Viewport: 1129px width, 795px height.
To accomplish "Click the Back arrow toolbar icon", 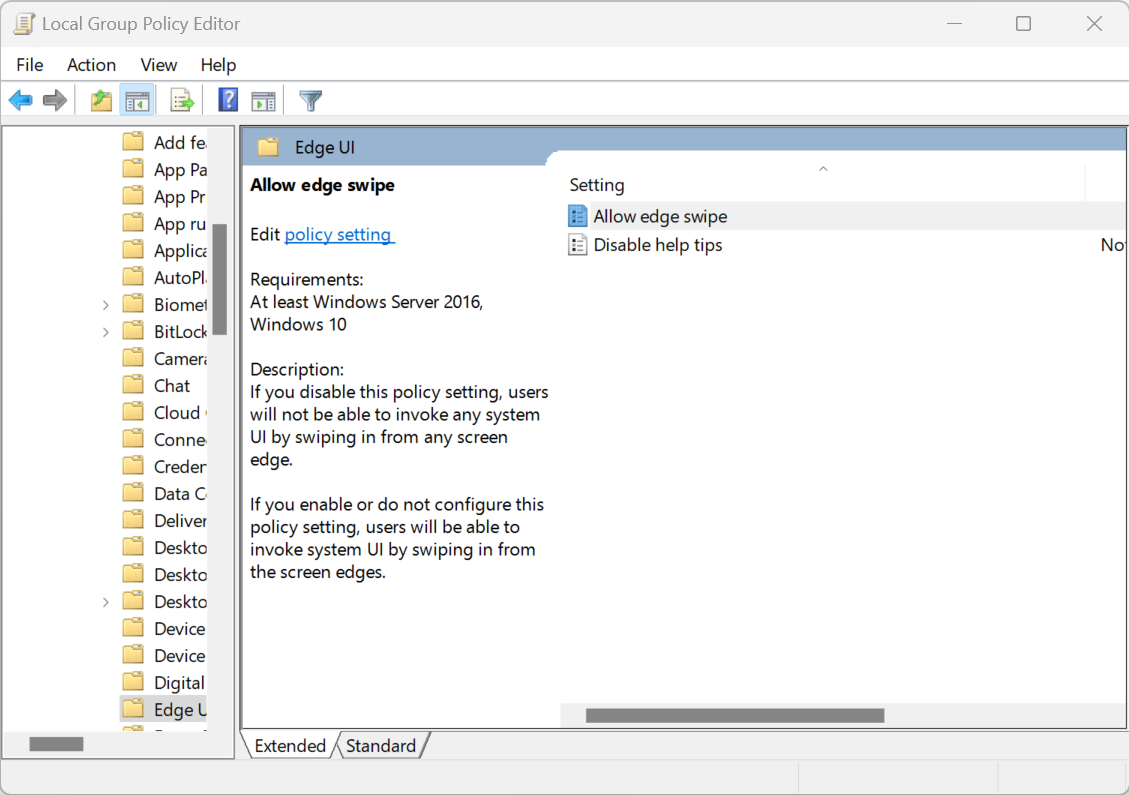I will point(21,100).
